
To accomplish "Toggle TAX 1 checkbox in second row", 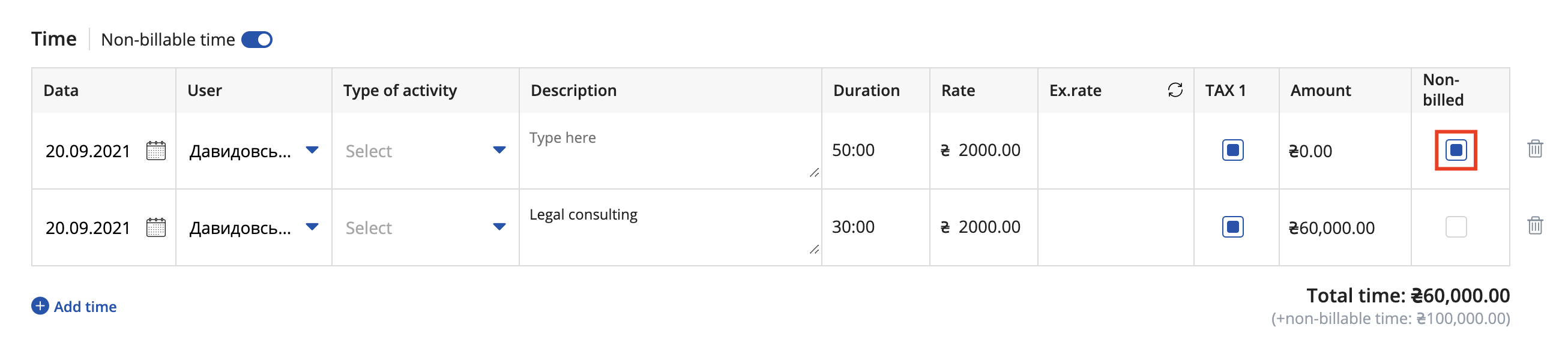I will point(1232,227).
